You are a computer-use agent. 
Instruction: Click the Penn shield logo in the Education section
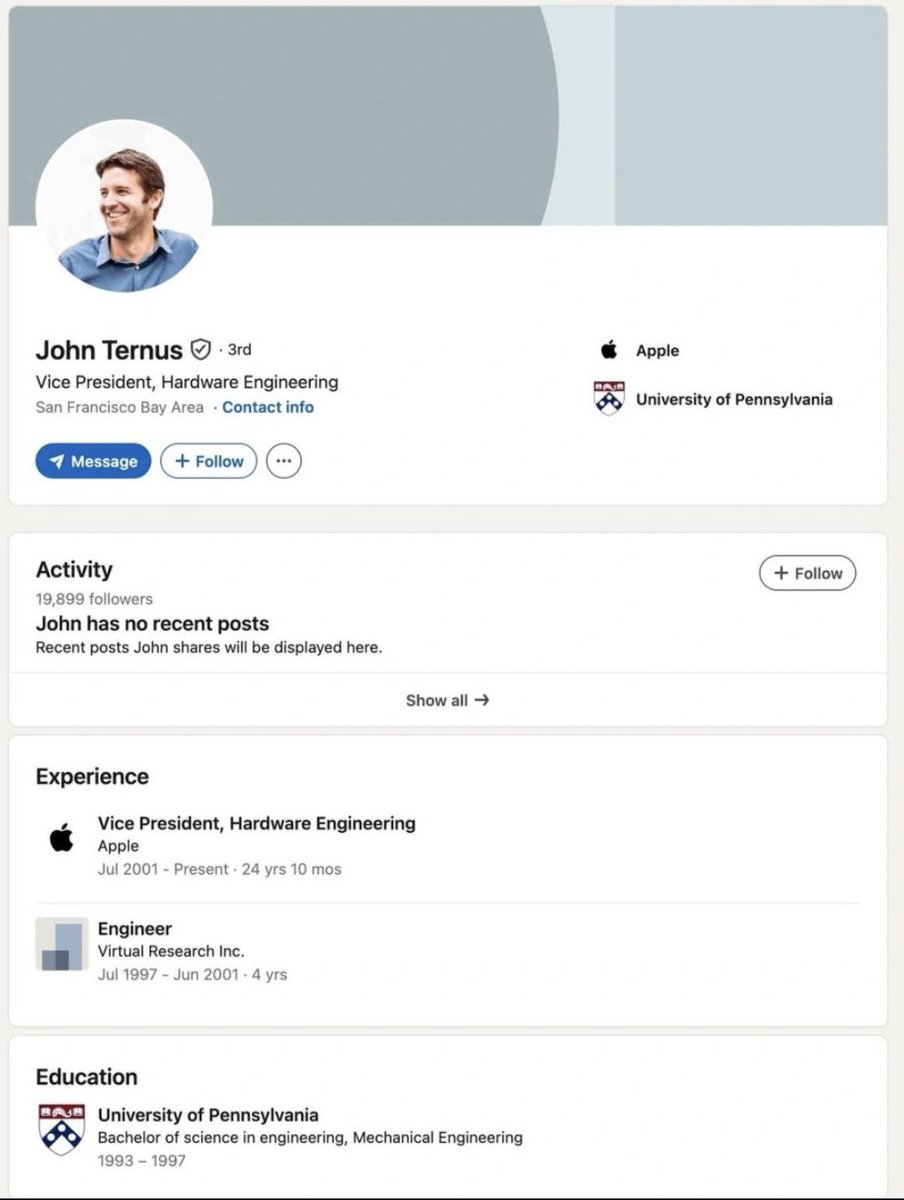click(x=62, y=1130)
